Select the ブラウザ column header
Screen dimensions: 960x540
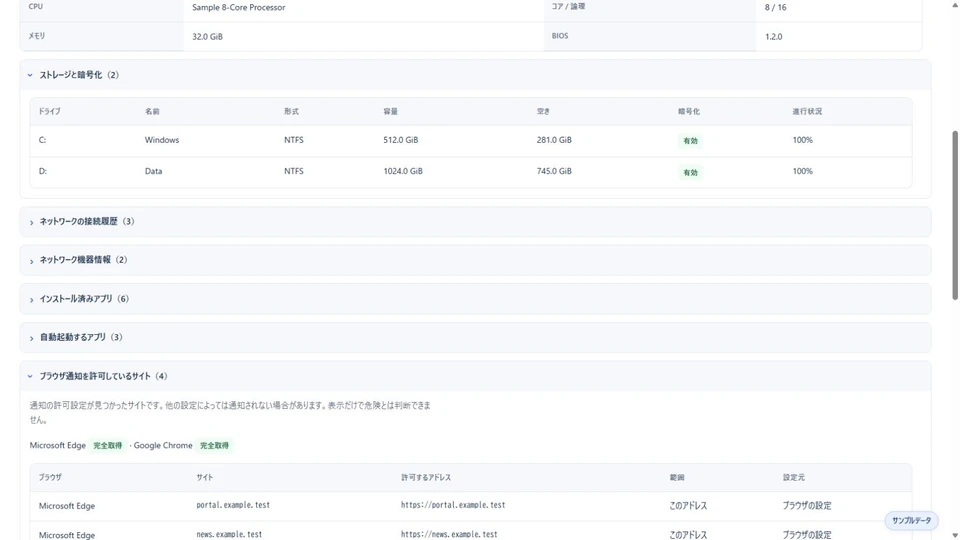(x=50, y=478)
